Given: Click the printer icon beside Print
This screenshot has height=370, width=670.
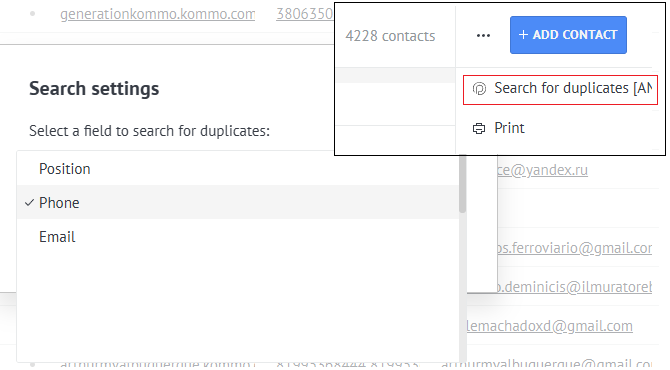Looking at the screenshot, I should pos(479,128).
